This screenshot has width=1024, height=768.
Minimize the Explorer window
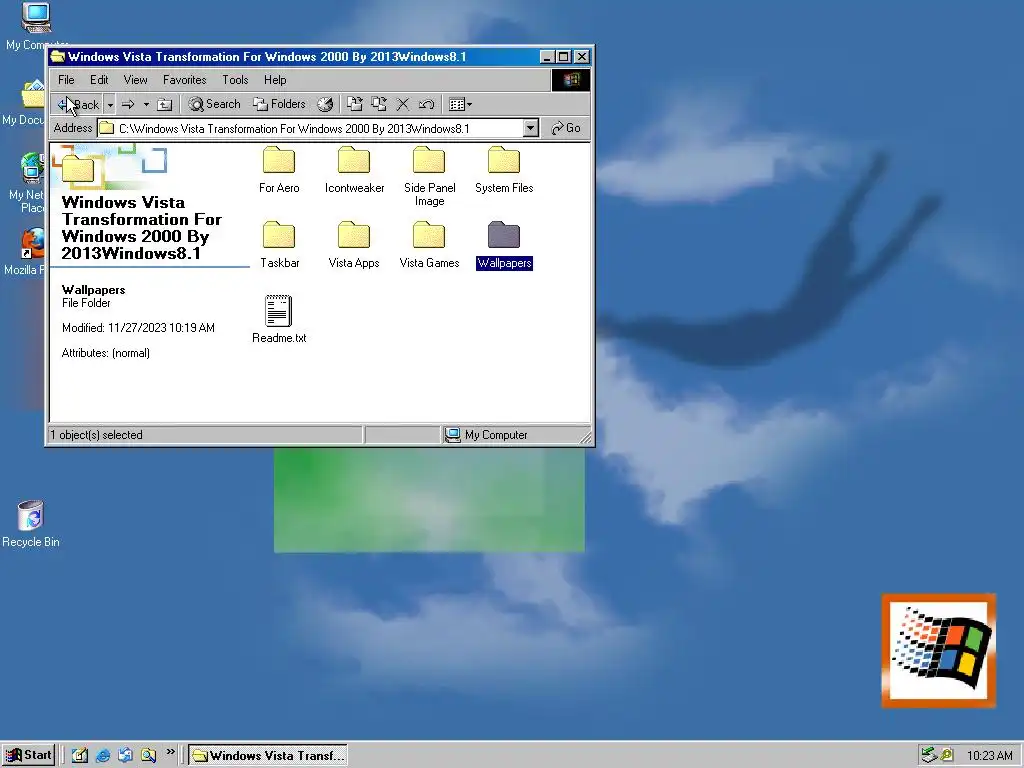(x=548, y=57)
